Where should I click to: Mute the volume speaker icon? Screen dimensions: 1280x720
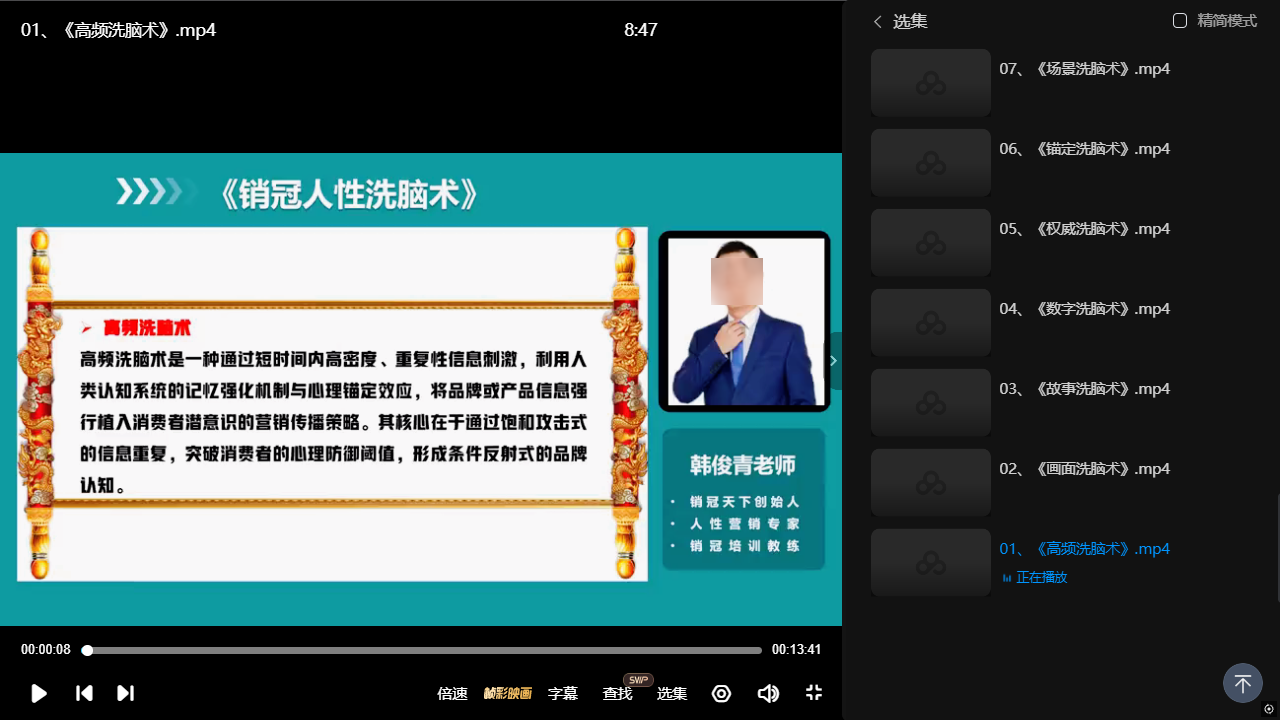point(768,693)
